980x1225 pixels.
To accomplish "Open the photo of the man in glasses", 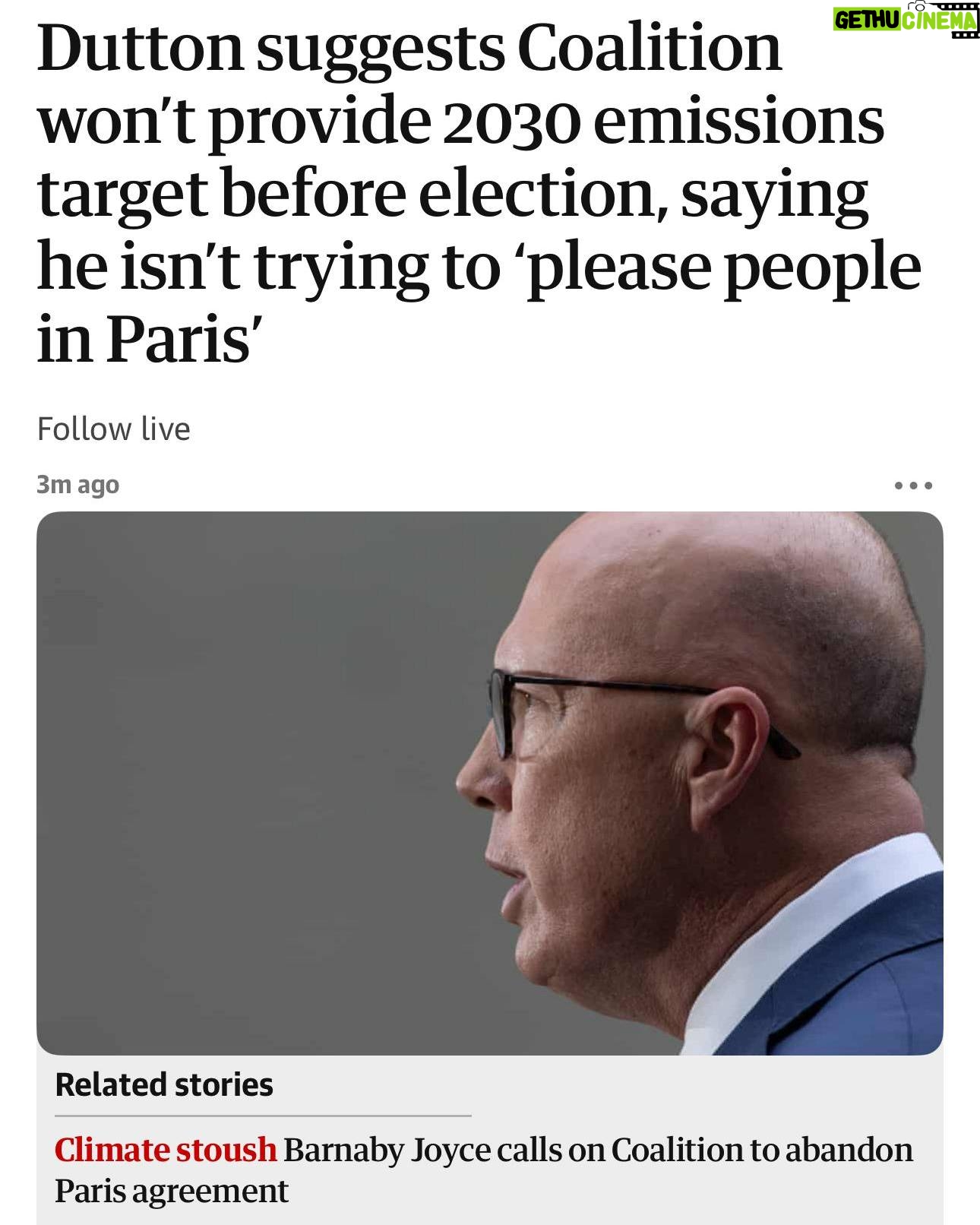I will [x=490, y=783].
